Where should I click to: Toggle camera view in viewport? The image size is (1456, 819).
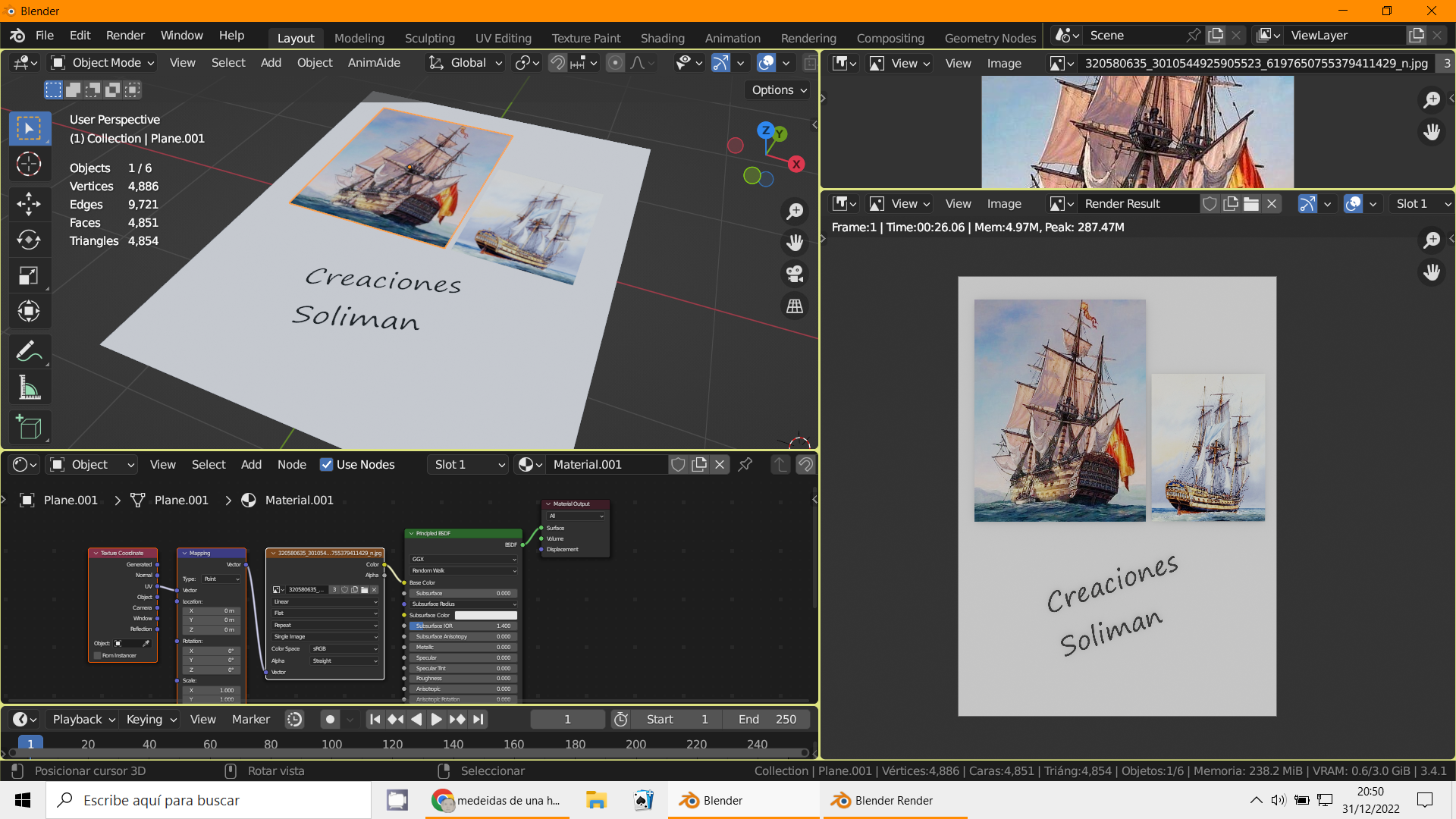coord(794,274)
